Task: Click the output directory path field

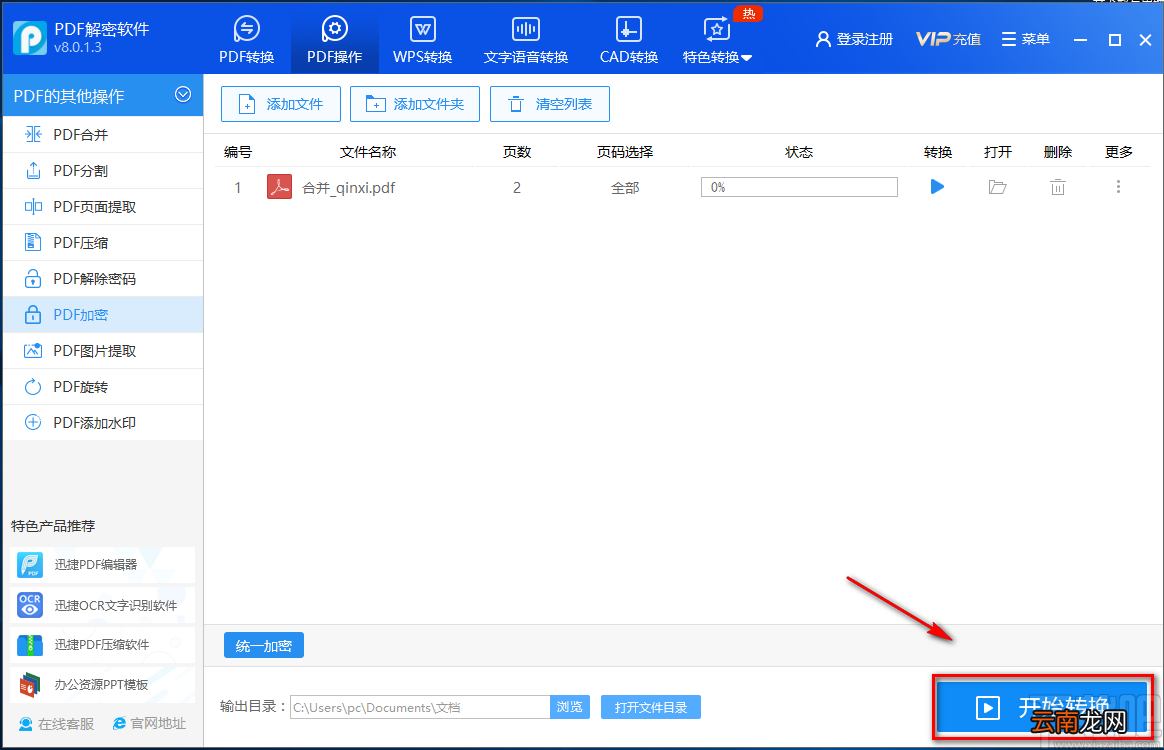Action: (x=420, y=707)
